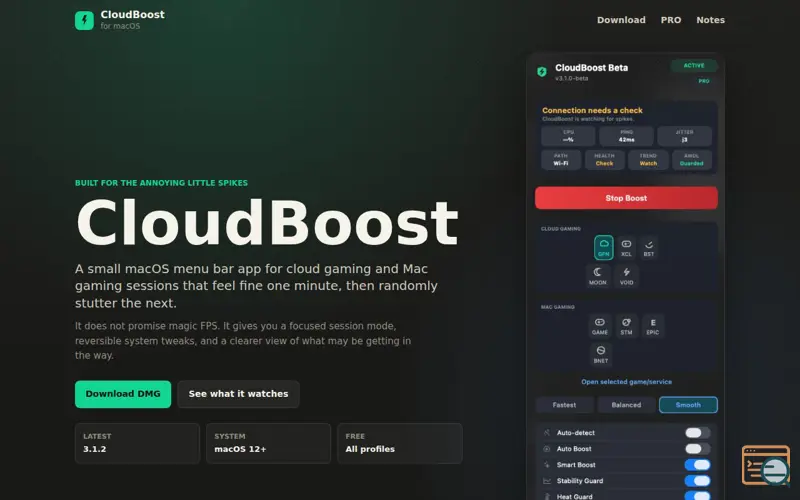Click the CPU metric tile
The height and width of the screenshot is (500, 800).
point(568,136)
